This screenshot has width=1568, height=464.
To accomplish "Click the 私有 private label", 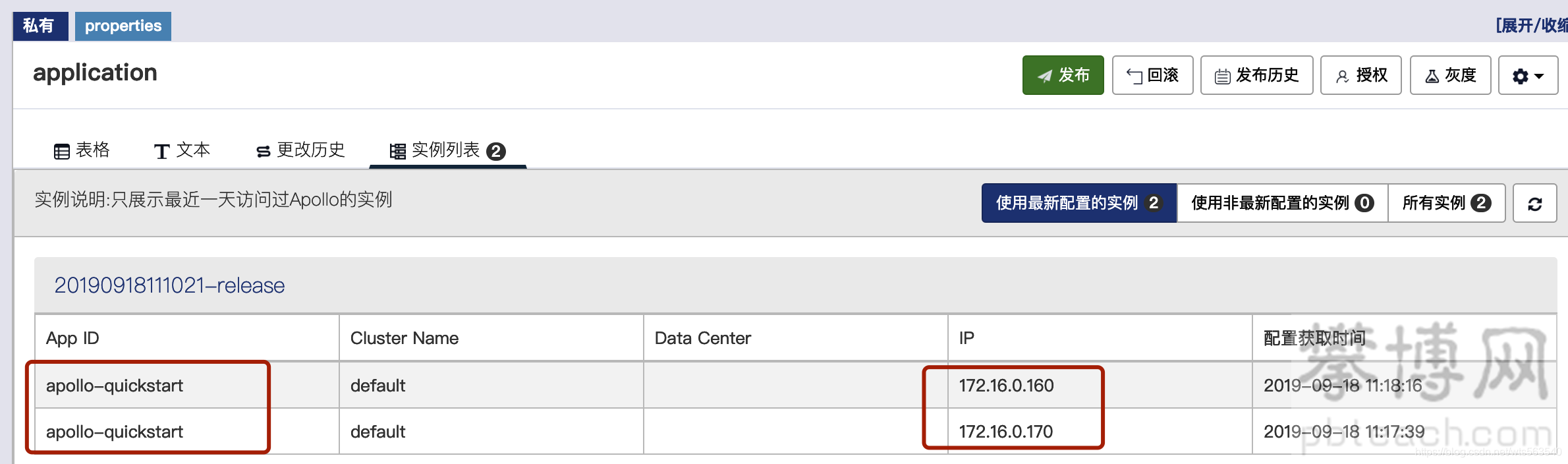I will pyautogui.click(x=40, y=26).
